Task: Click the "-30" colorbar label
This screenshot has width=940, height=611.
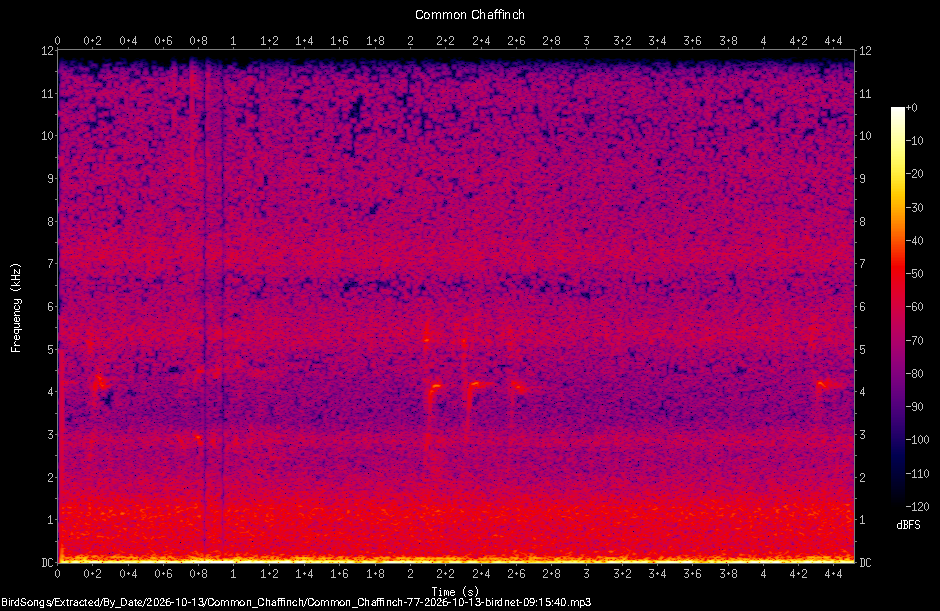Action: (914, 207)
